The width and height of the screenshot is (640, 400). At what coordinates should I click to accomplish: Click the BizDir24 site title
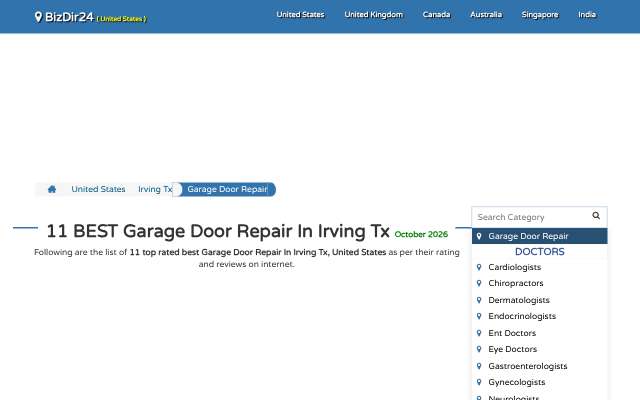point(69,17)
